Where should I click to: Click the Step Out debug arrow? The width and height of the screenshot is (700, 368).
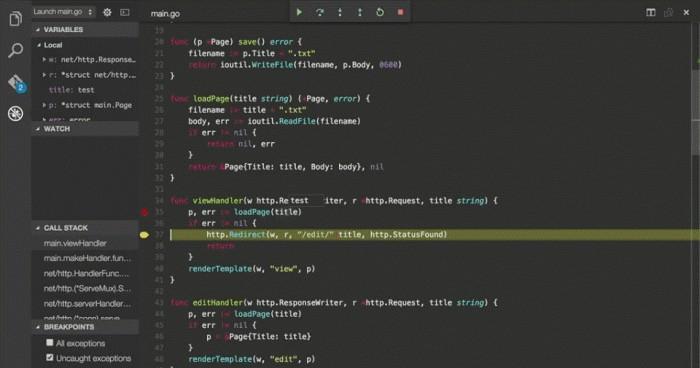pyautogui.click(x=360, y=13)
